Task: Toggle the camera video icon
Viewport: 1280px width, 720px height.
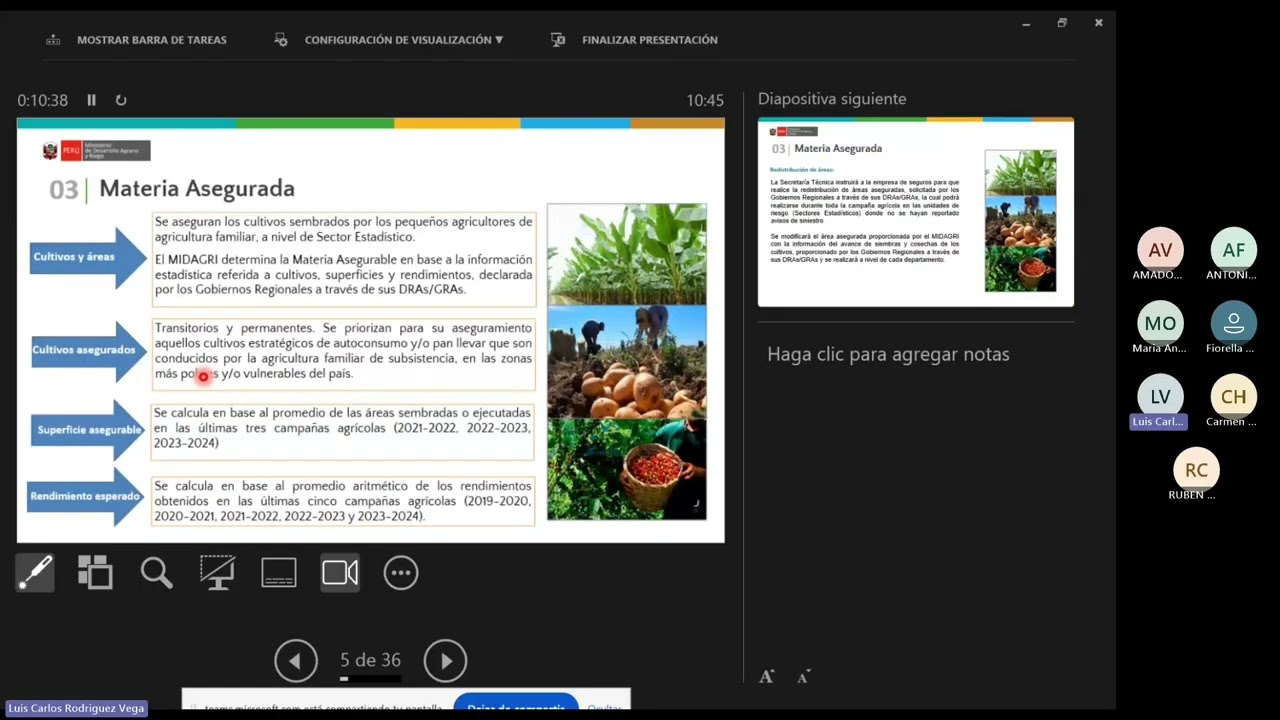Action: [x=340, y=572]
